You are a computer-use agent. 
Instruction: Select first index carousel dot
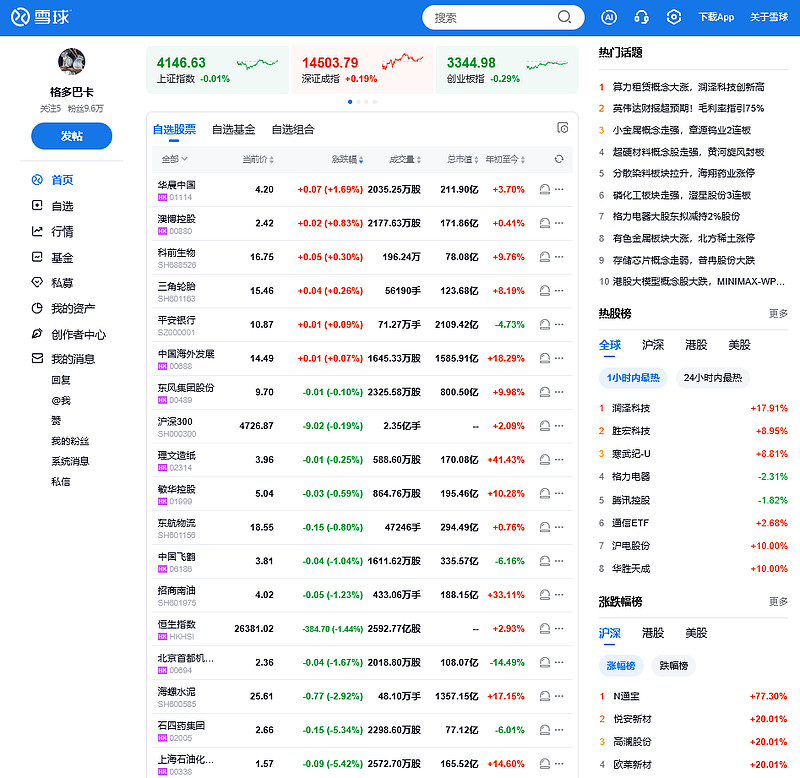(x=350, y=102)
